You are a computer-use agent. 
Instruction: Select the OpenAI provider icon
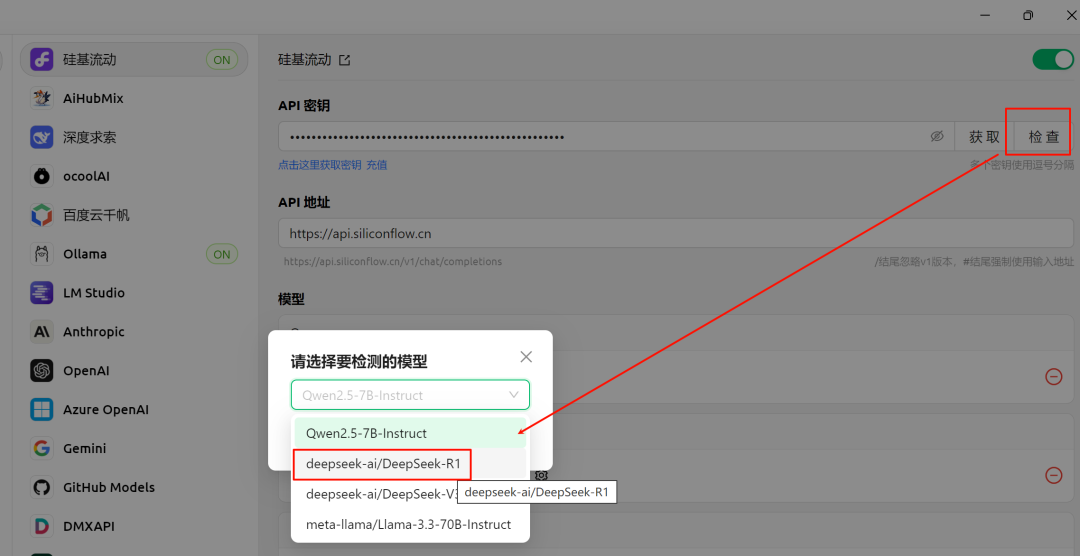coord(41,371)
